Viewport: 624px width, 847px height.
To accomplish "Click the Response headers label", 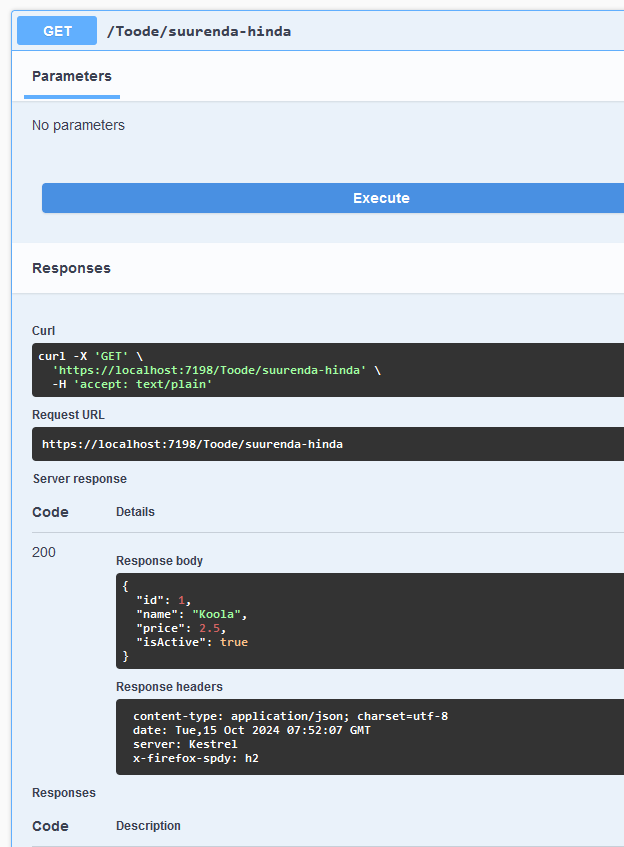I will pos(169,687).
